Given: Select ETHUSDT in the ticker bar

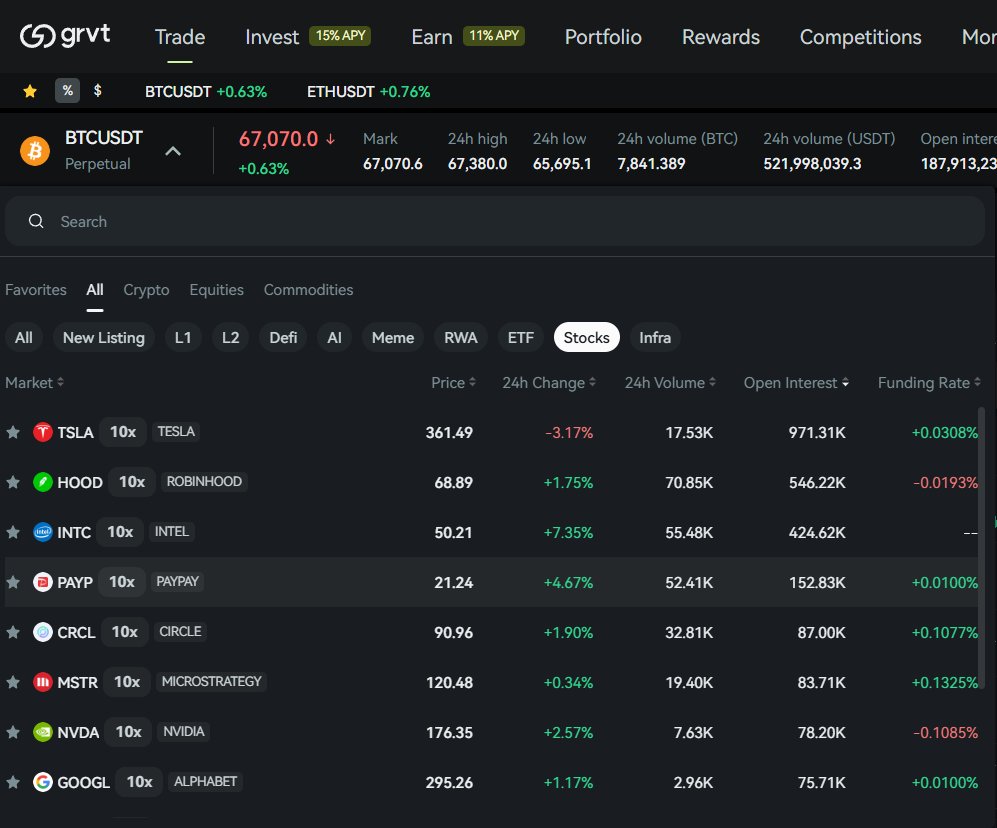Looking at the screenshot, I should [369, 92].
